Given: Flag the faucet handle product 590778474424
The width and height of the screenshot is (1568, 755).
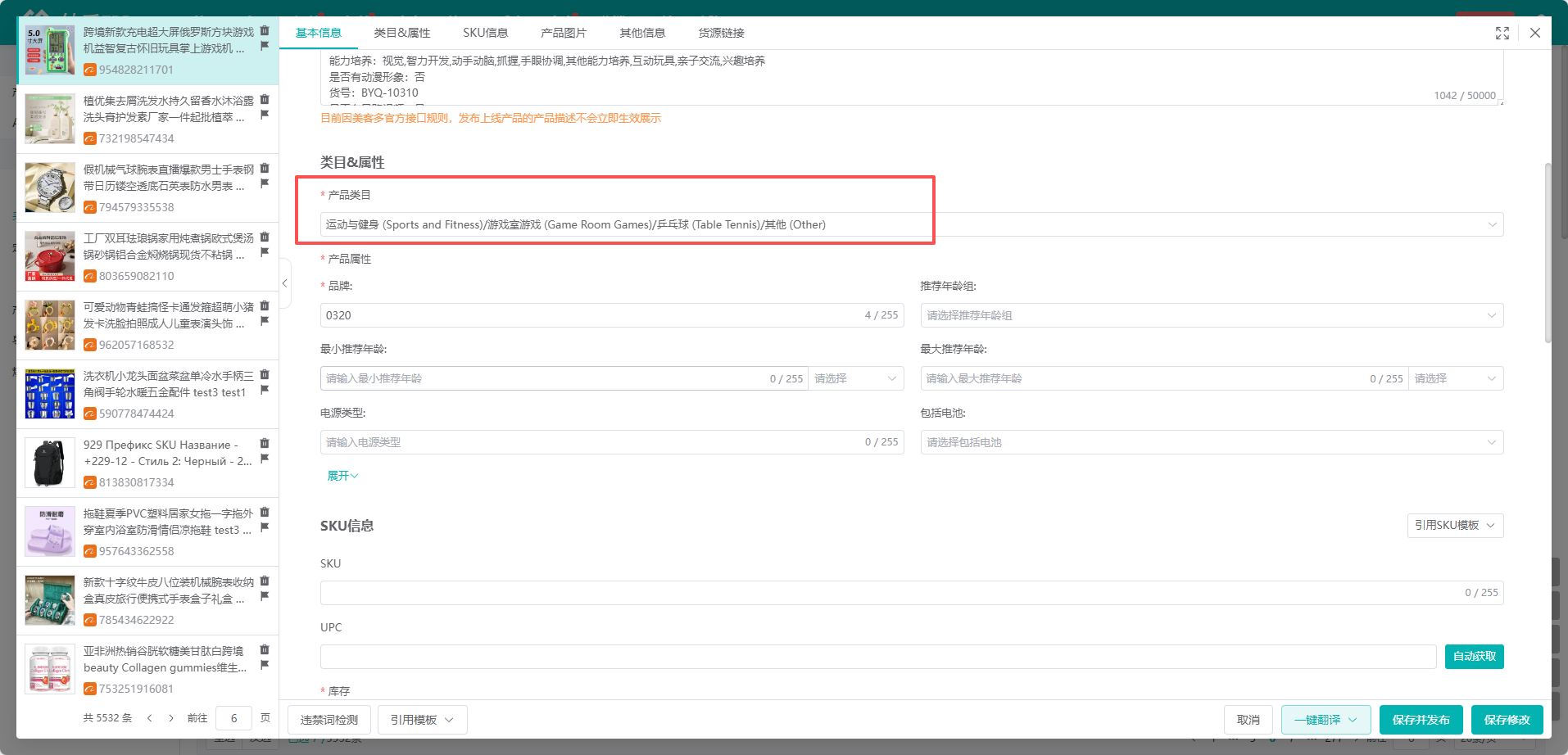Looking at the screenshot, I should (265, 390).
